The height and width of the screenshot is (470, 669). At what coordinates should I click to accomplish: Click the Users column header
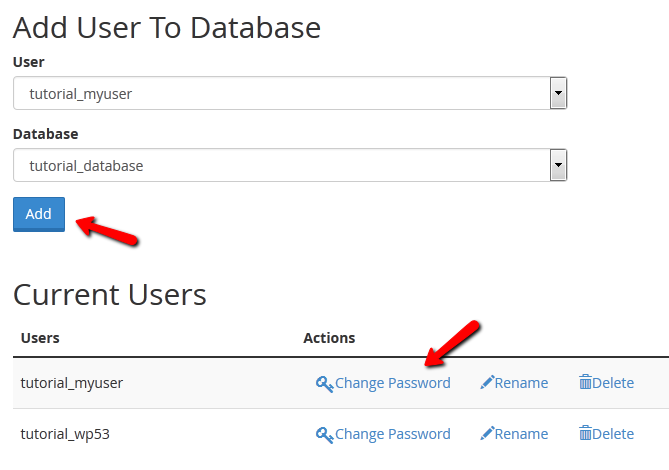[40, 338]
